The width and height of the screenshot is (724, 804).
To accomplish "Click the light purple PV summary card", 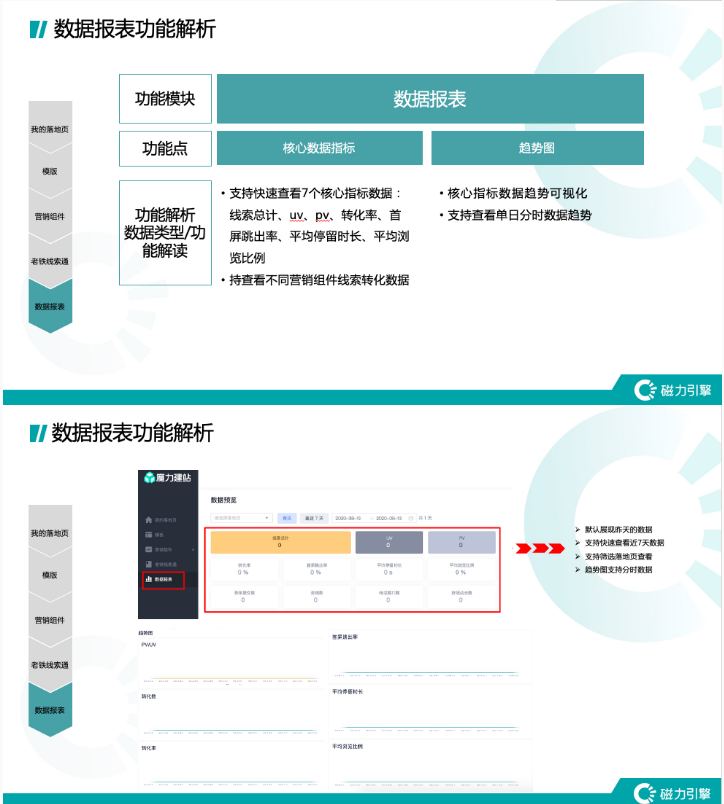I will (x=461, y=542).
